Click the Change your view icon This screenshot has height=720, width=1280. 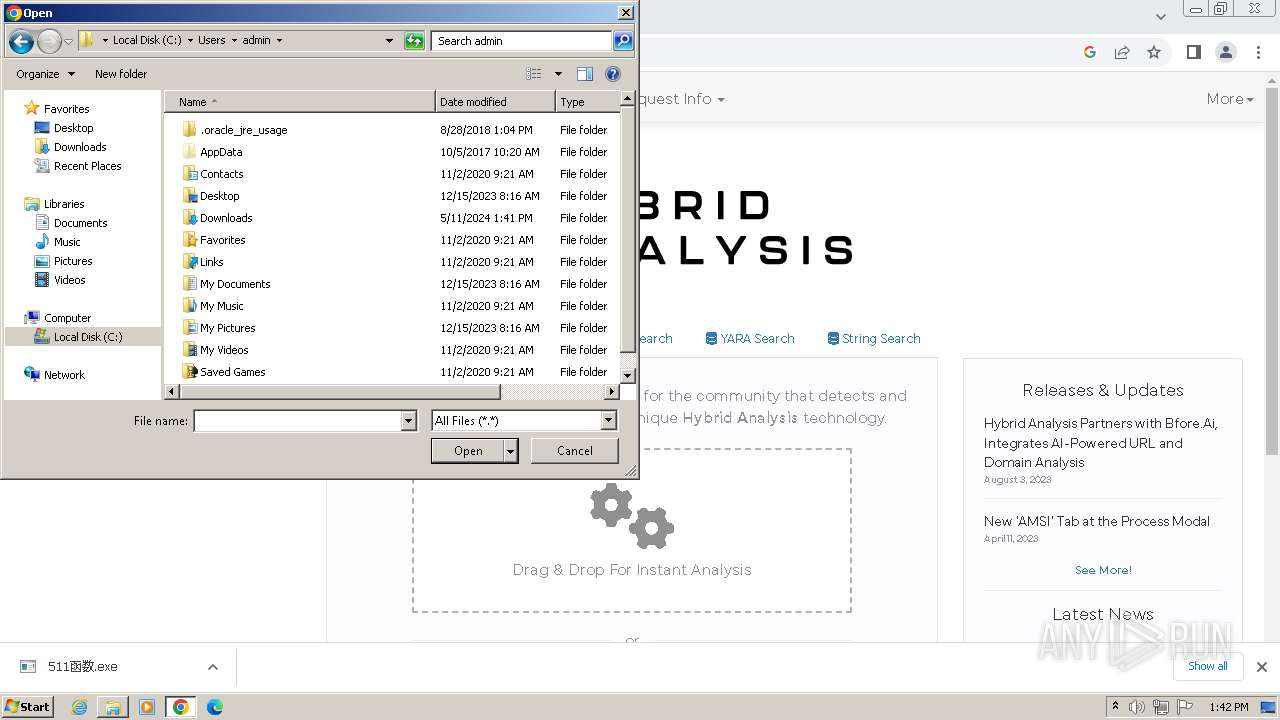pyautogui.click(x=534, y=74)
